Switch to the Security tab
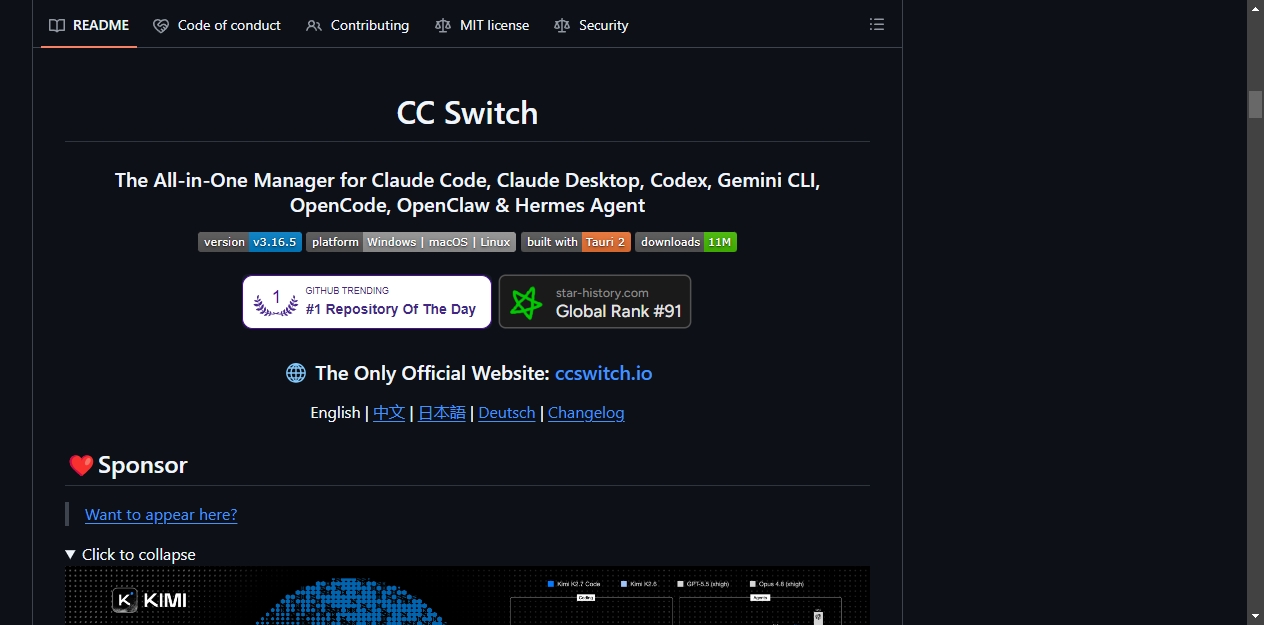1264x625 pixels. coord(592,25)
